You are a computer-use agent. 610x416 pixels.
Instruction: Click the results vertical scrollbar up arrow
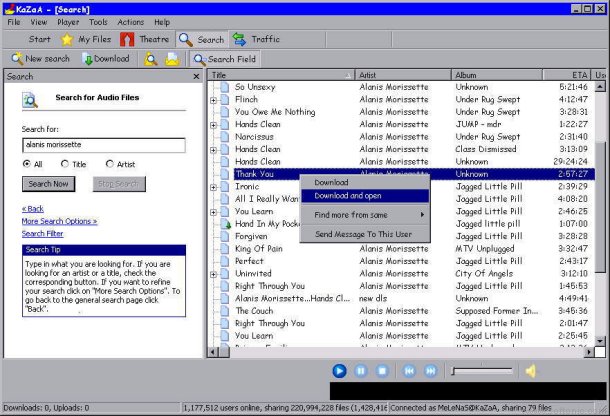600,87
